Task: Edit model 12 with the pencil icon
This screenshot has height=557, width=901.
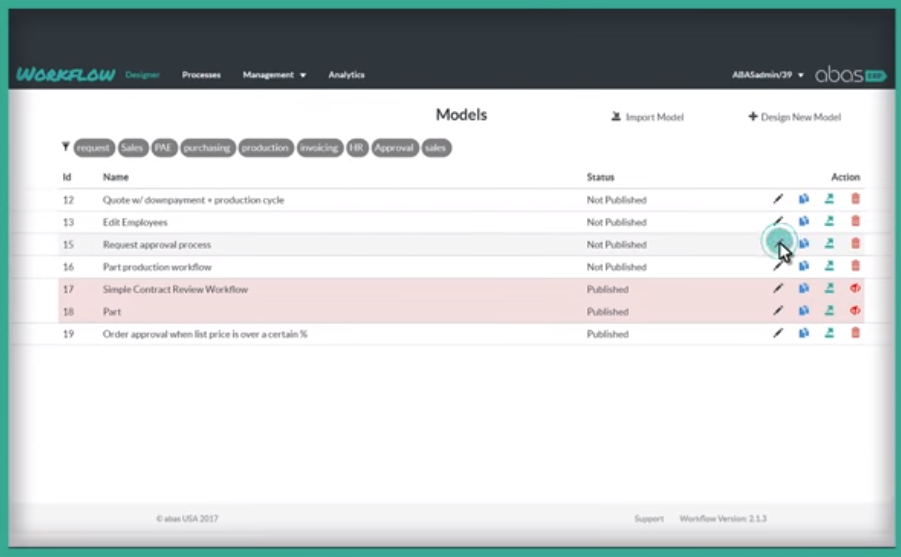Action: click(x=778, y=199)
